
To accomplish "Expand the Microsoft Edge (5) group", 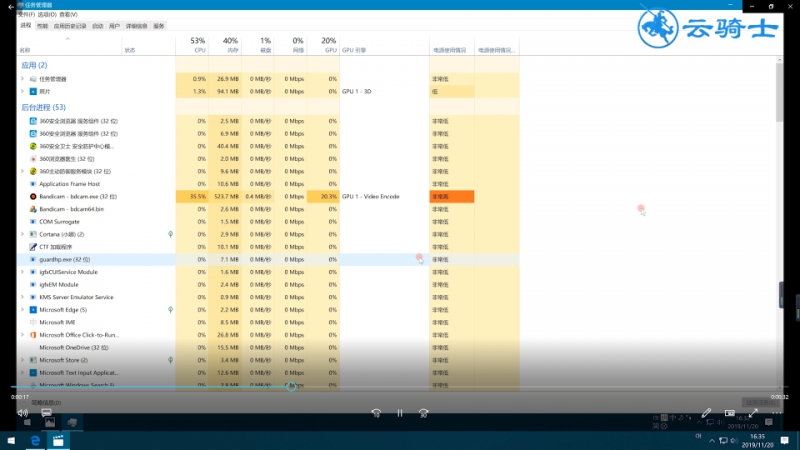I will pos(22,310).
